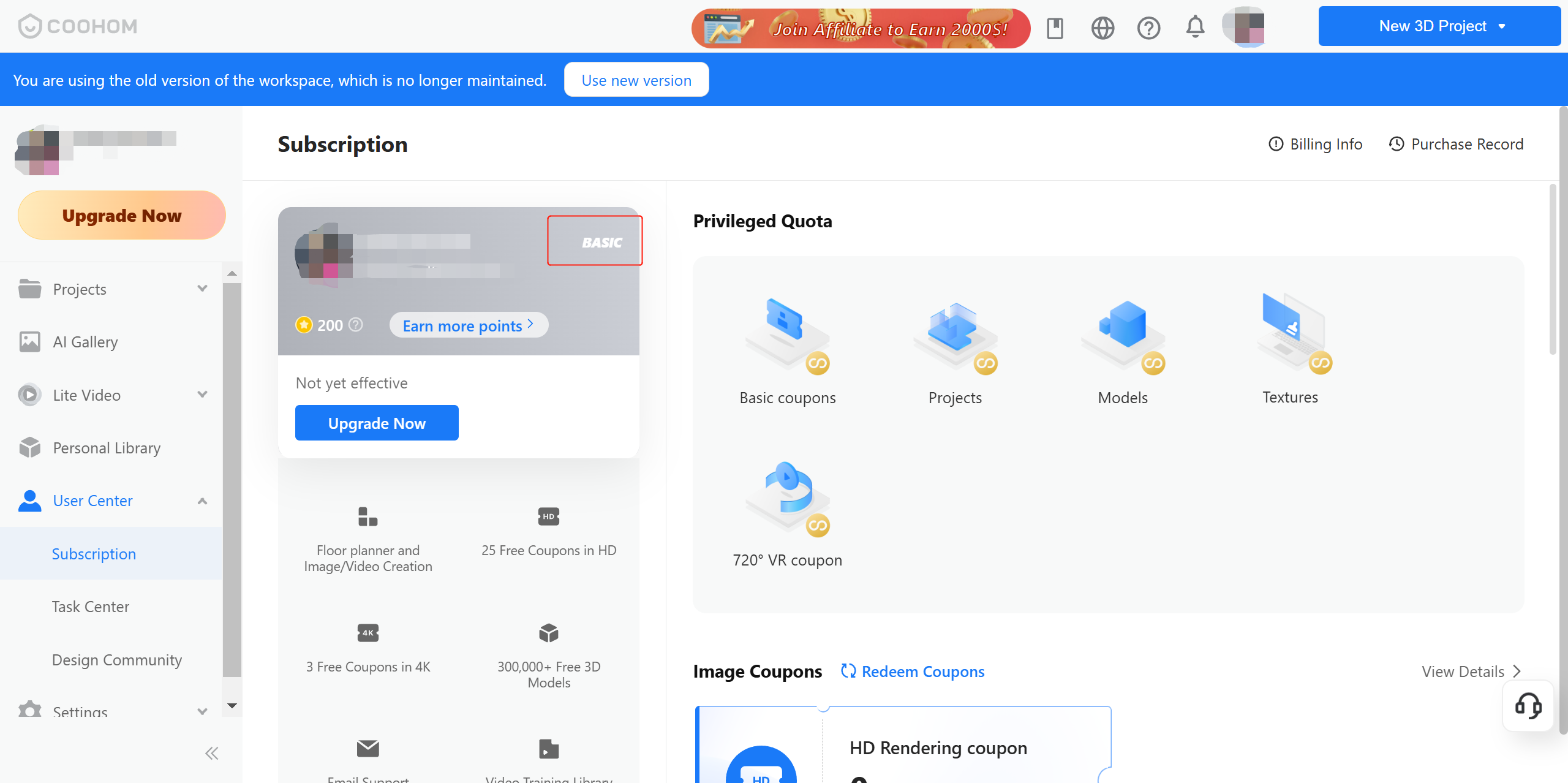Screen dimensions: 1568x783
Task: Collapse the User Center section
Action: [202, 501]
